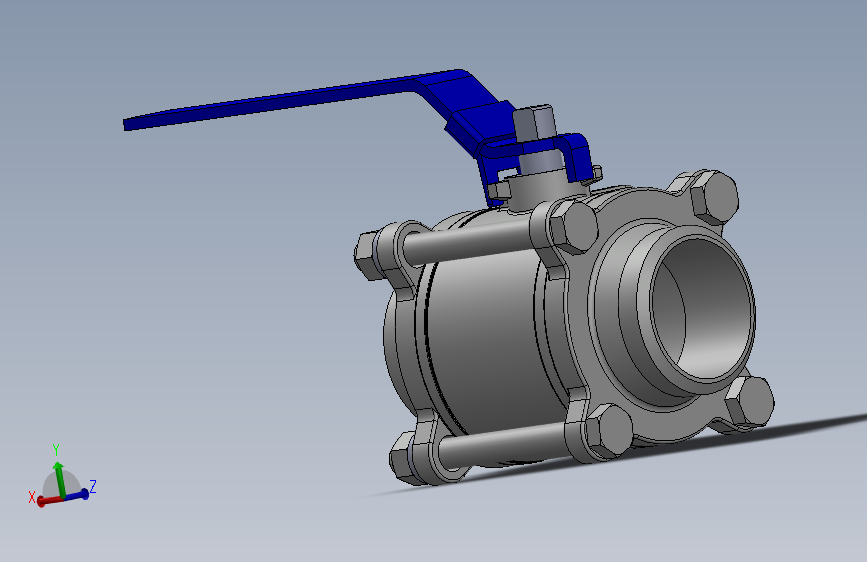Click the green Y axis arrow of the triad
867x562 pixels.
[x=59, y=478]
